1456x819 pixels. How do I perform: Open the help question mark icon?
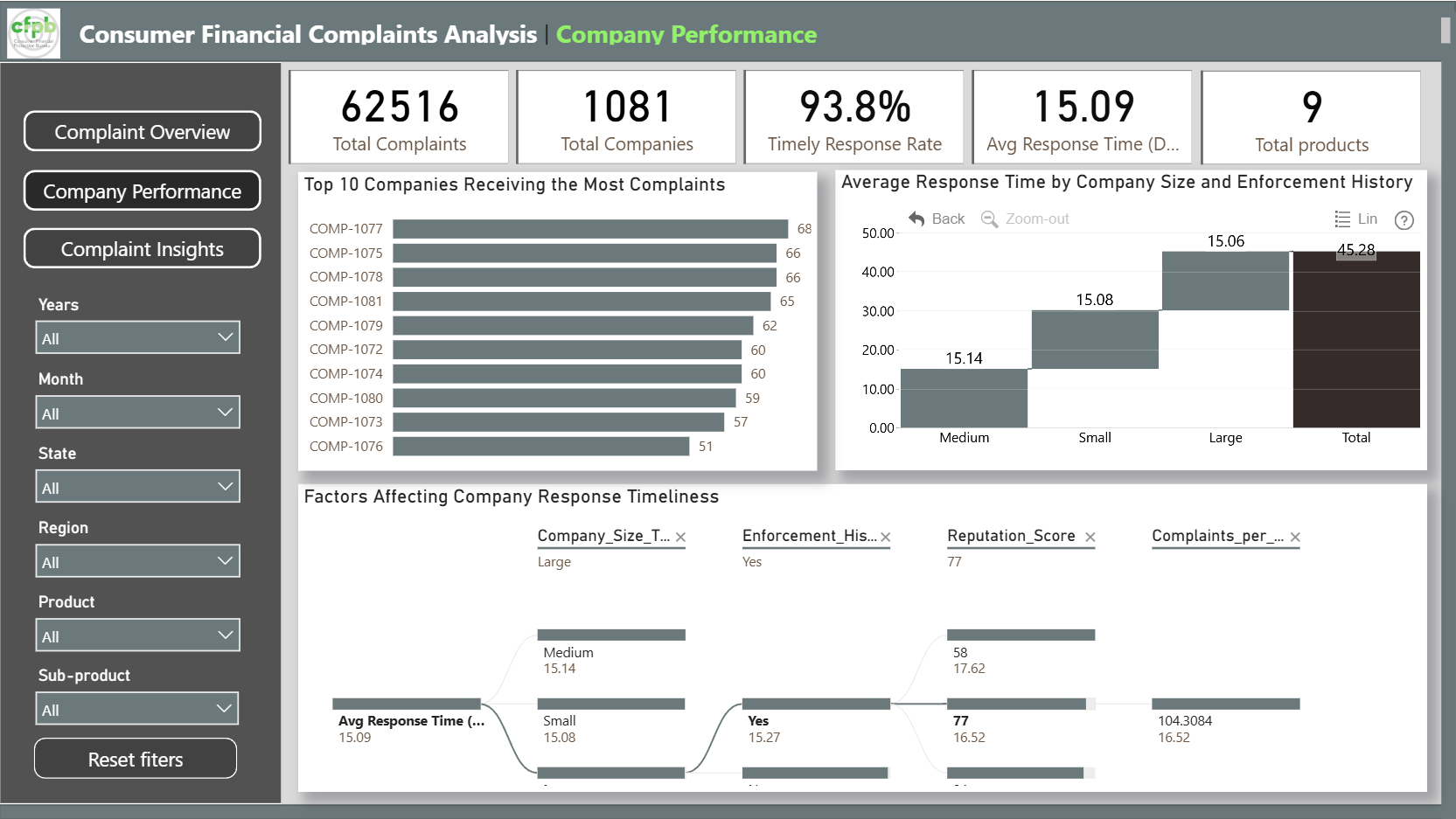click(x=1404, y=220)
